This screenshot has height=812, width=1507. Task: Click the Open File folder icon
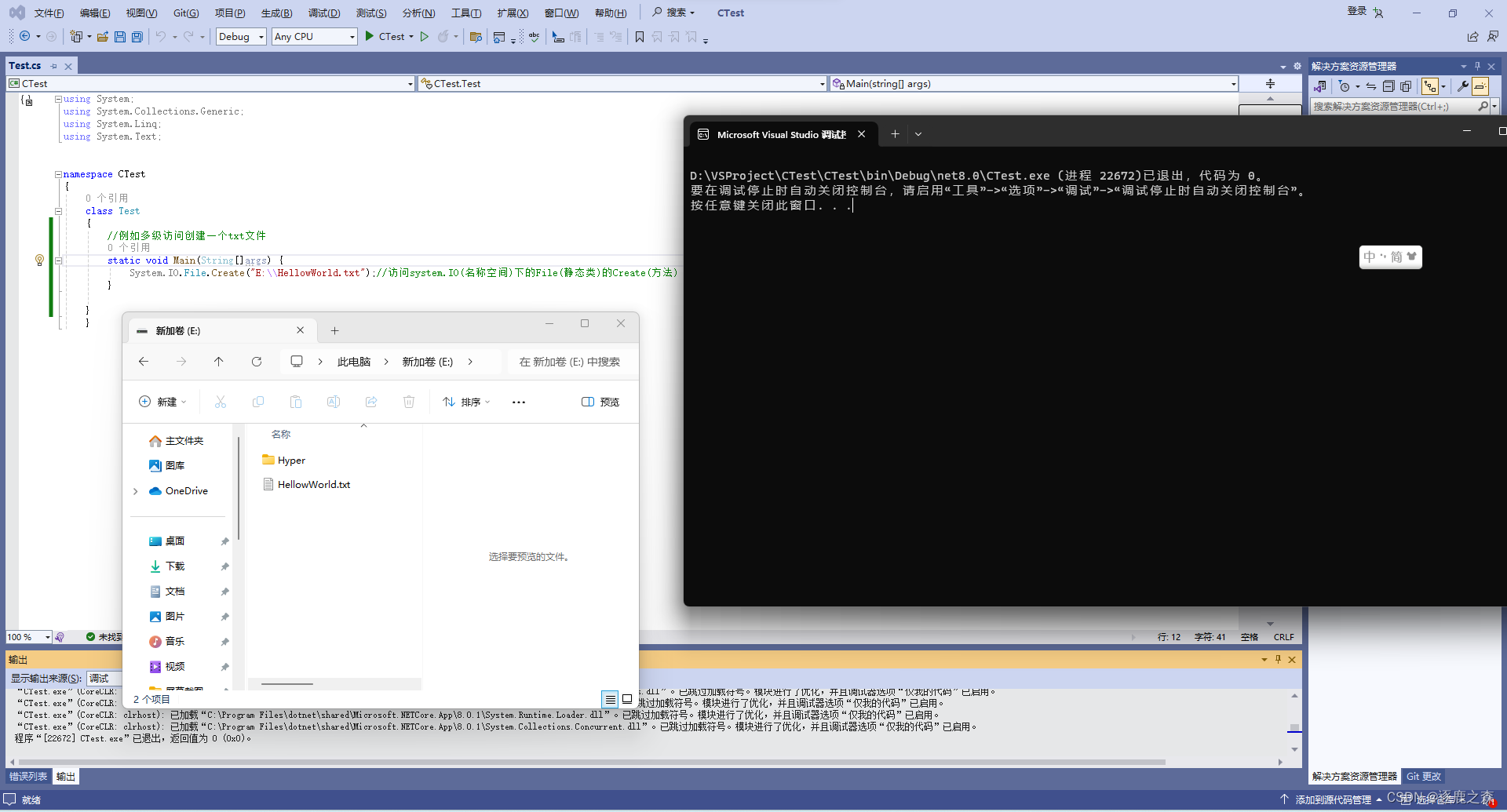tap(102, 37)
